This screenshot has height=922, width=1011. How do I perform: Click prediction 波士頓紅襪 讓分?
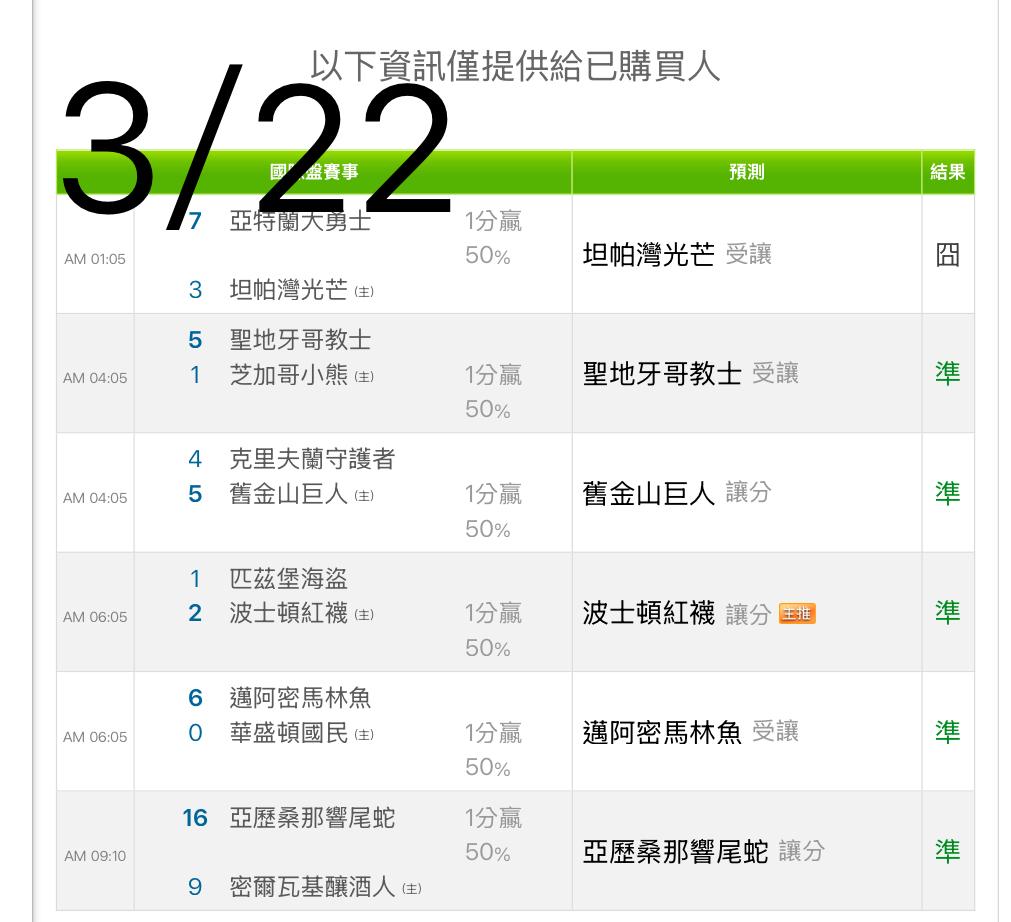tap(677, 613)
